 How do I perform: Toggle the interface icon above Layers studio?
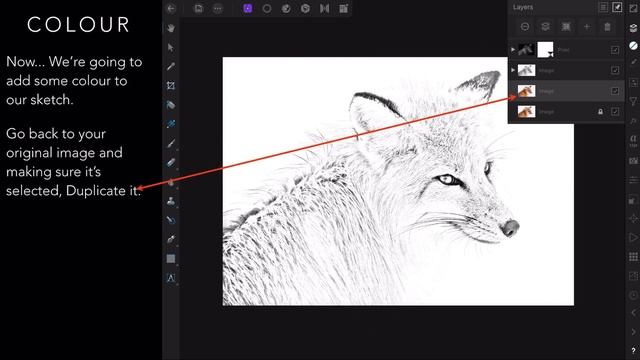coord(633,9)
